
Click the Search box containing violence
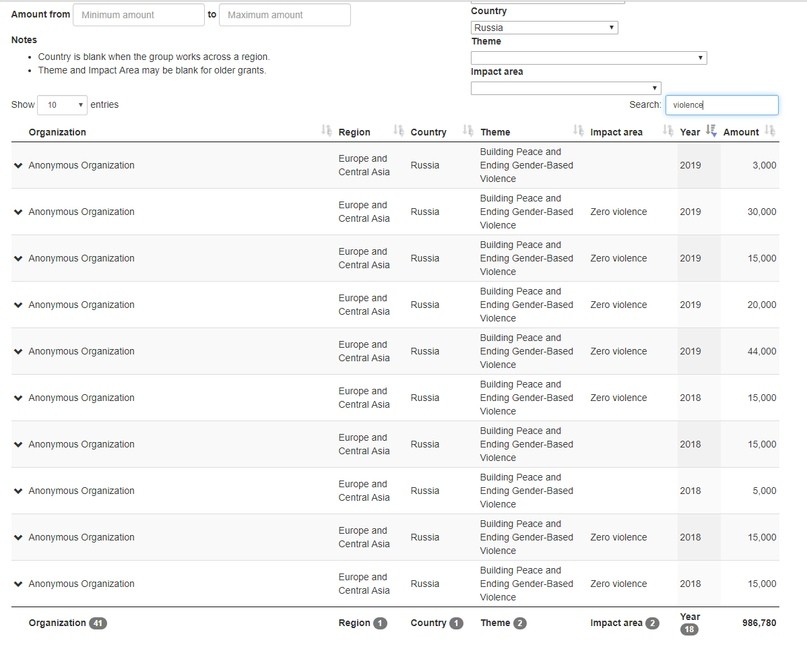tap(721, 105)
